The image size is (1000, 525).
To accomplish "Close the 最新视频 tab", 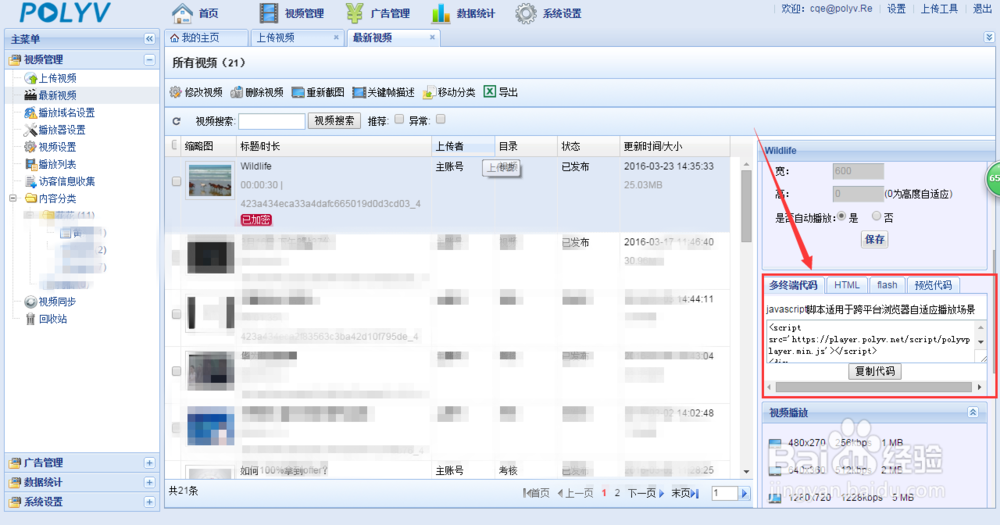I will coord(432,38).
